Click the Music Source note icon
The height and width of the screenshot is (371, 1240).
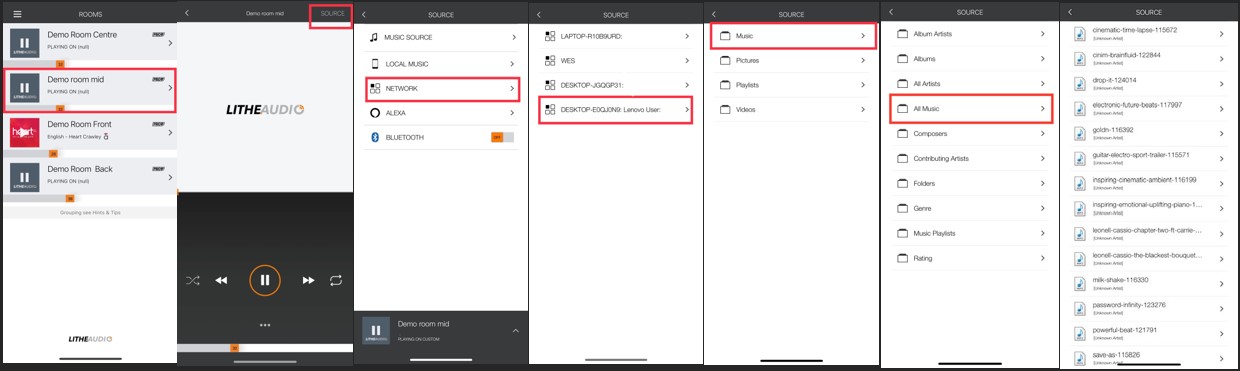[x=374, y=37]
